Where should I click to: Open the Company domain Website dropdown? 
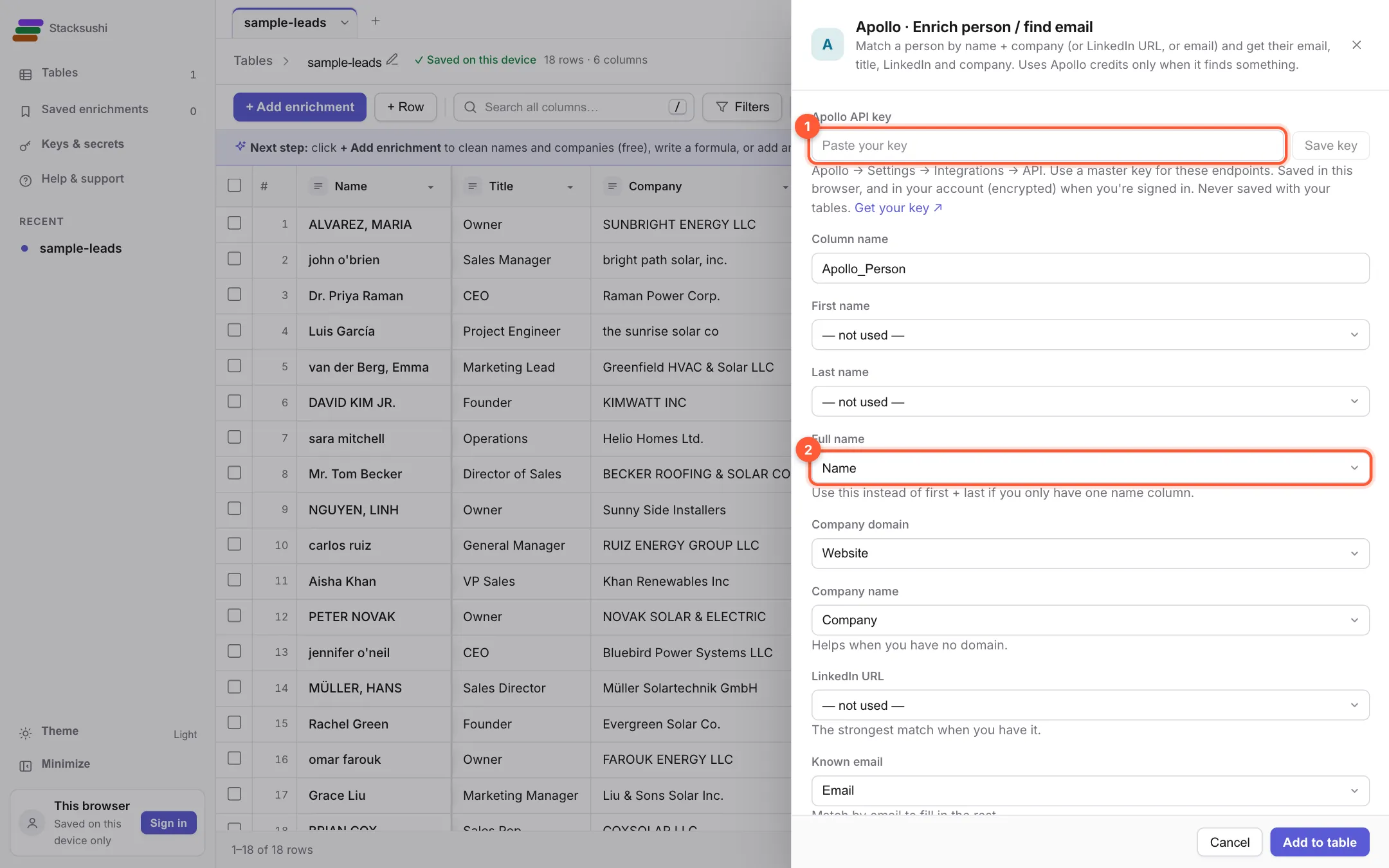[x=1090, y=554]
